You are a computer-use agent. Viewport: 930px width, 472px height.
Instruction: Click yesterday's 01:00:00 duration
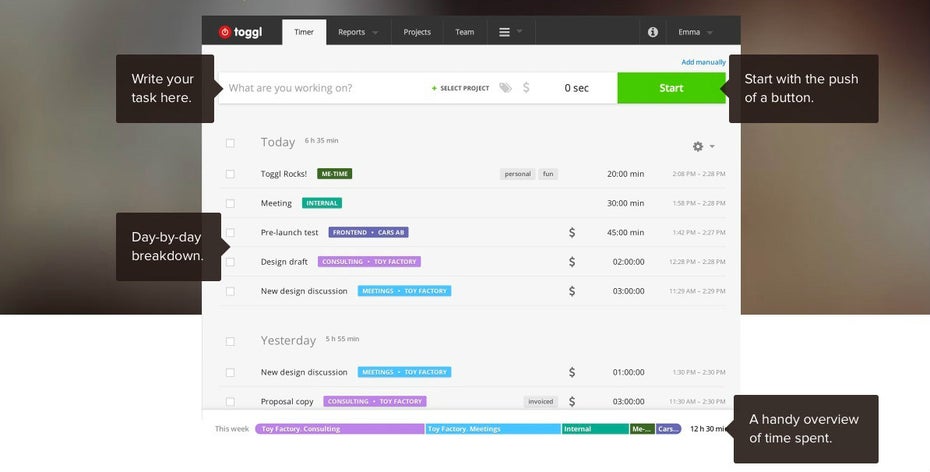(x=629, y=372)
